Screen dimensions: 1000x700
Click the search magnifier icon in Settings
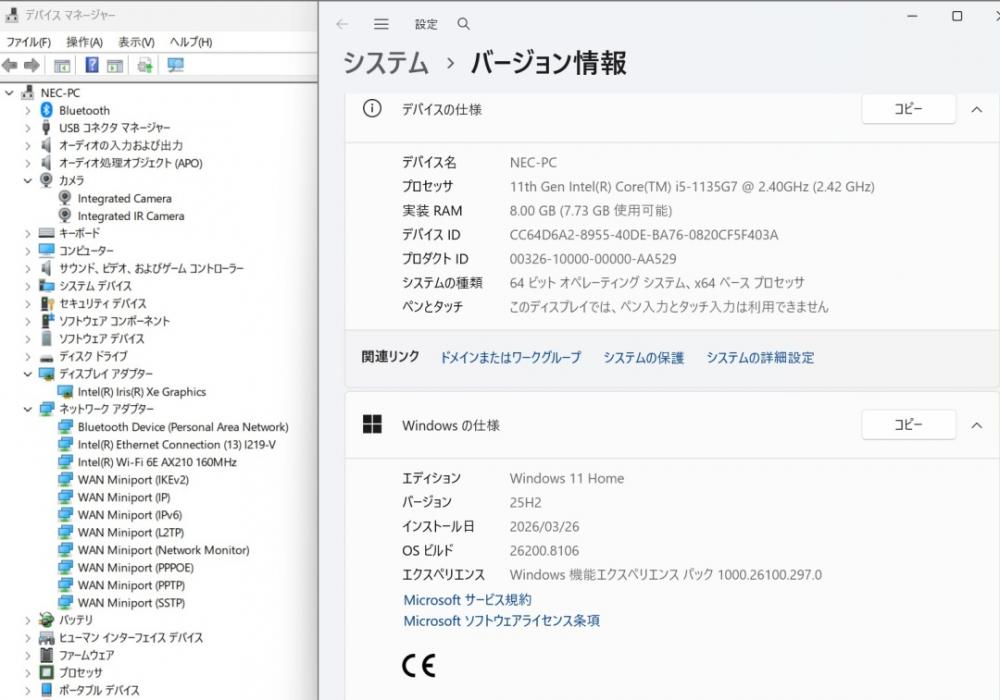pos(463,24)
